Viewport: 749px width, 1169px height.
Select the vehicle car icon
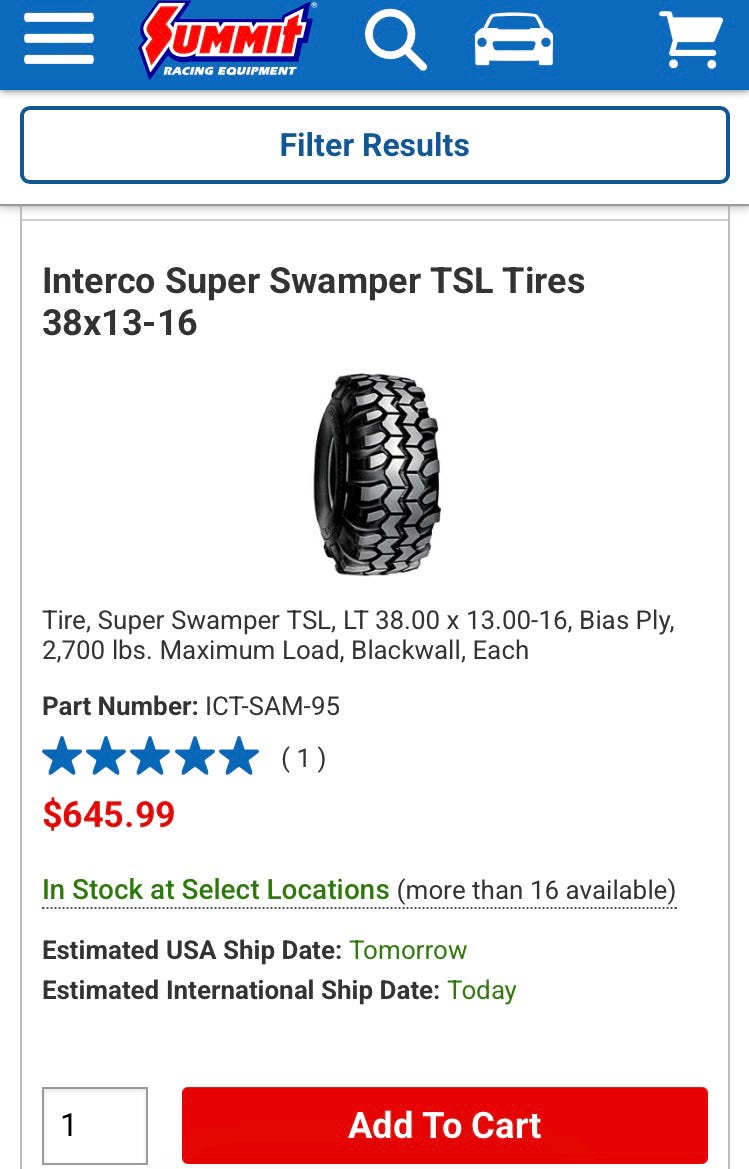coord(514,40)
